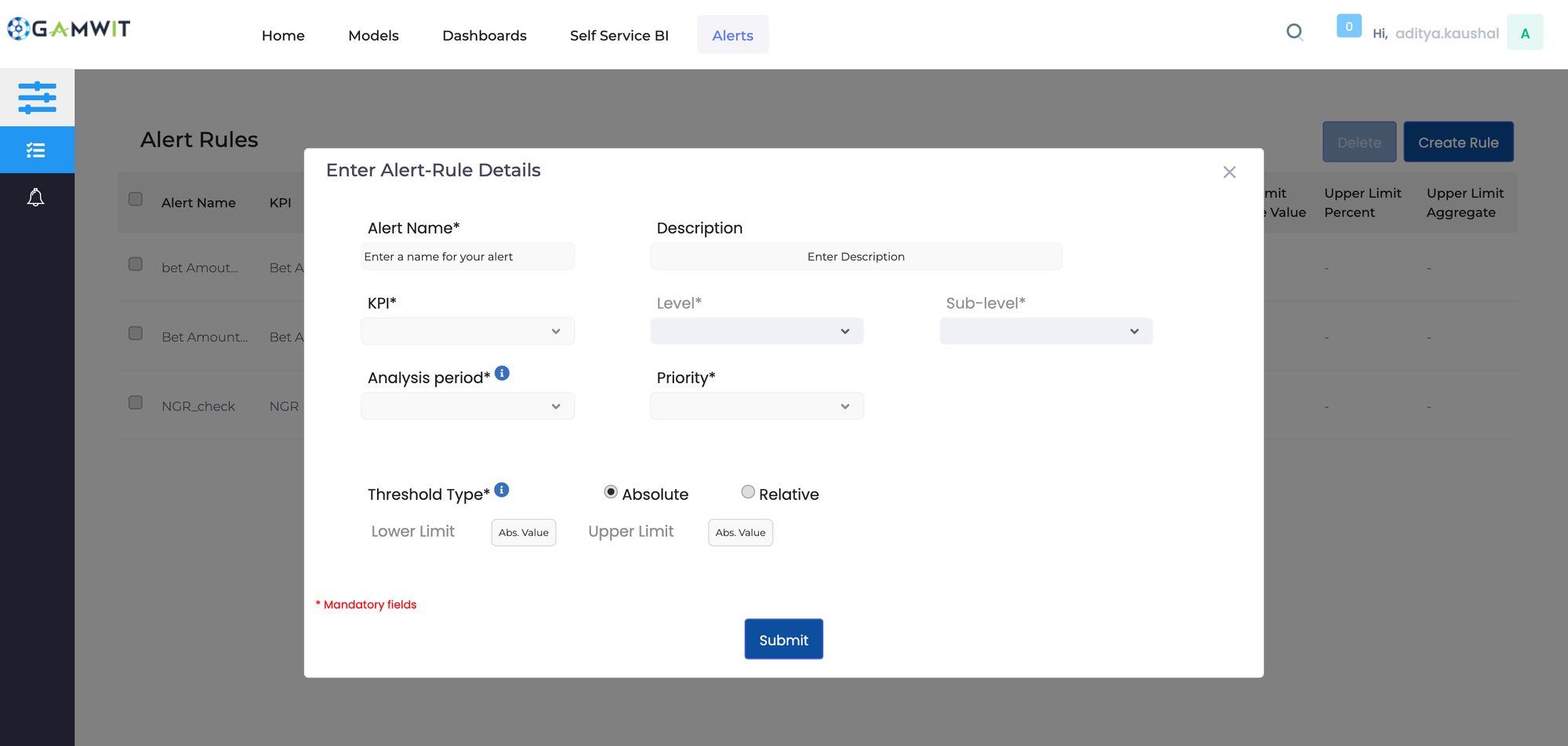
Task: Click the bet Amout... alert name cell
Action: coord(200,268)
